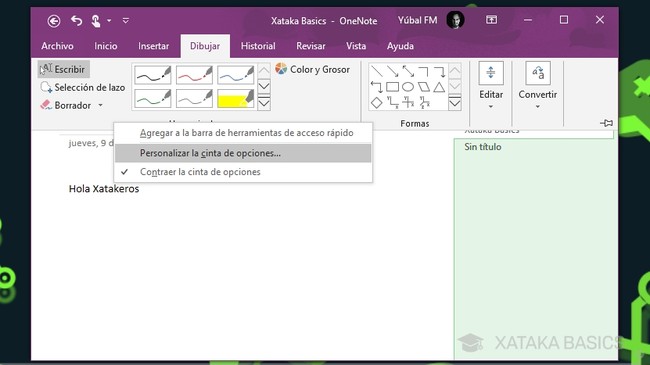Choose Agregar a la barra de herramientas de acceso rápido
This screenshot has height=365, width=650.
click(x=243, y=133)
